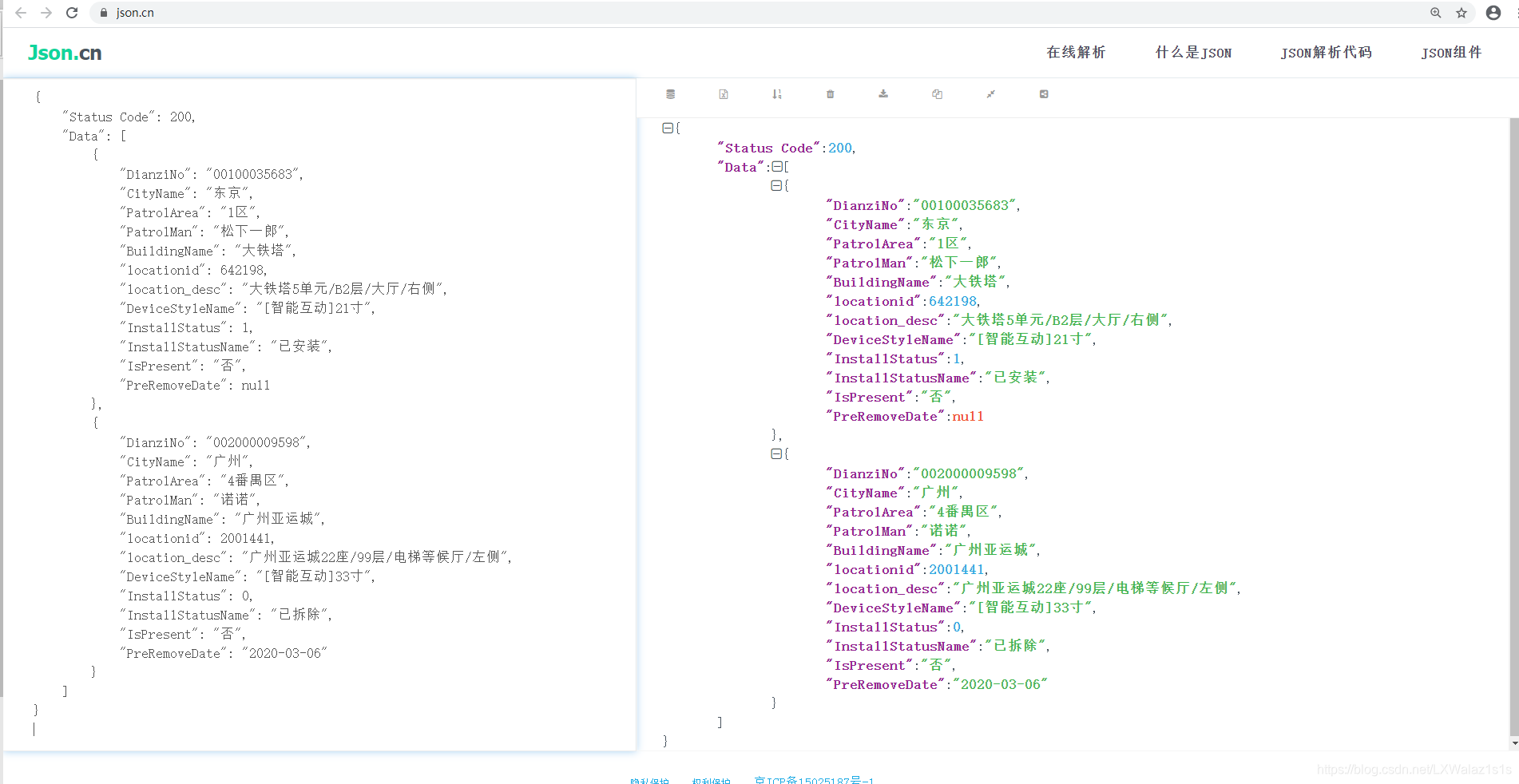Click the "InstallStatus": 0 line in input editor
The height and width of the screenshot is (784, 1519).
(186, 596)
